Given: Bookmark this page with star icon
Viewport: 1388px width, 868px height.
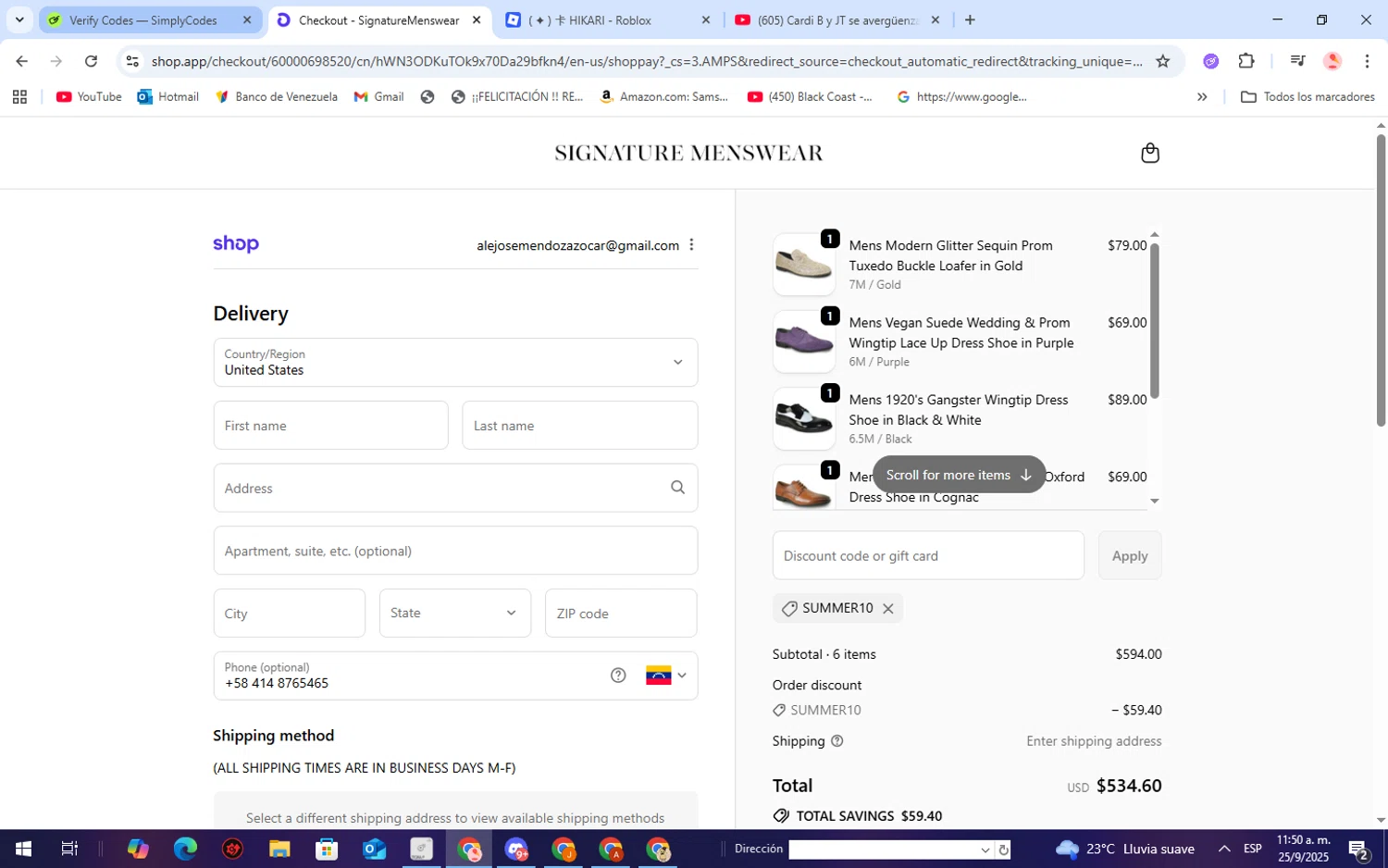Looking at the screenshot, I should (1163, 61).
